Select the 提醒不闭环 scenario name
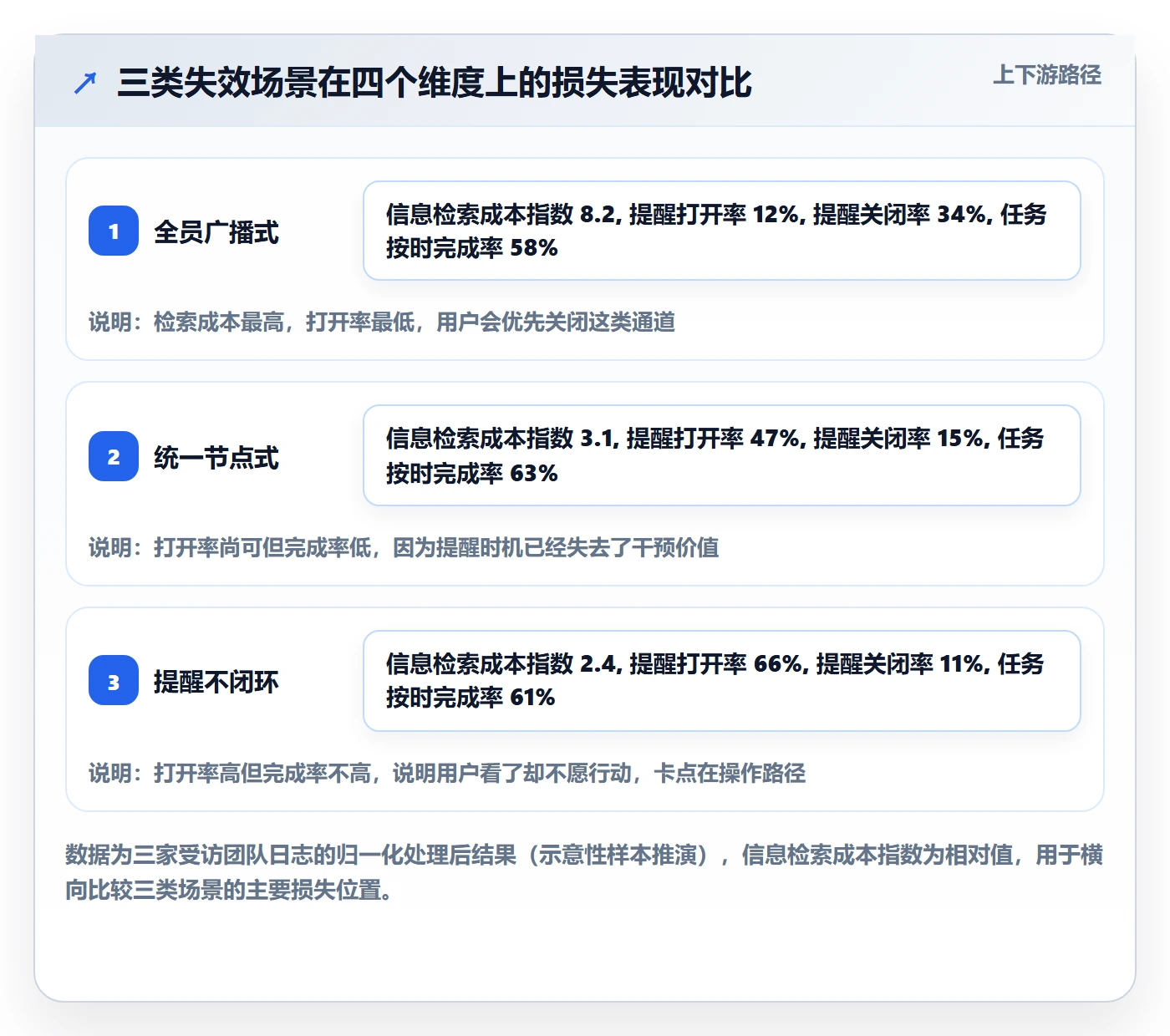The width and height of the screenshot is (1170, 1036). pyautogui.click(x=216, y=682)
